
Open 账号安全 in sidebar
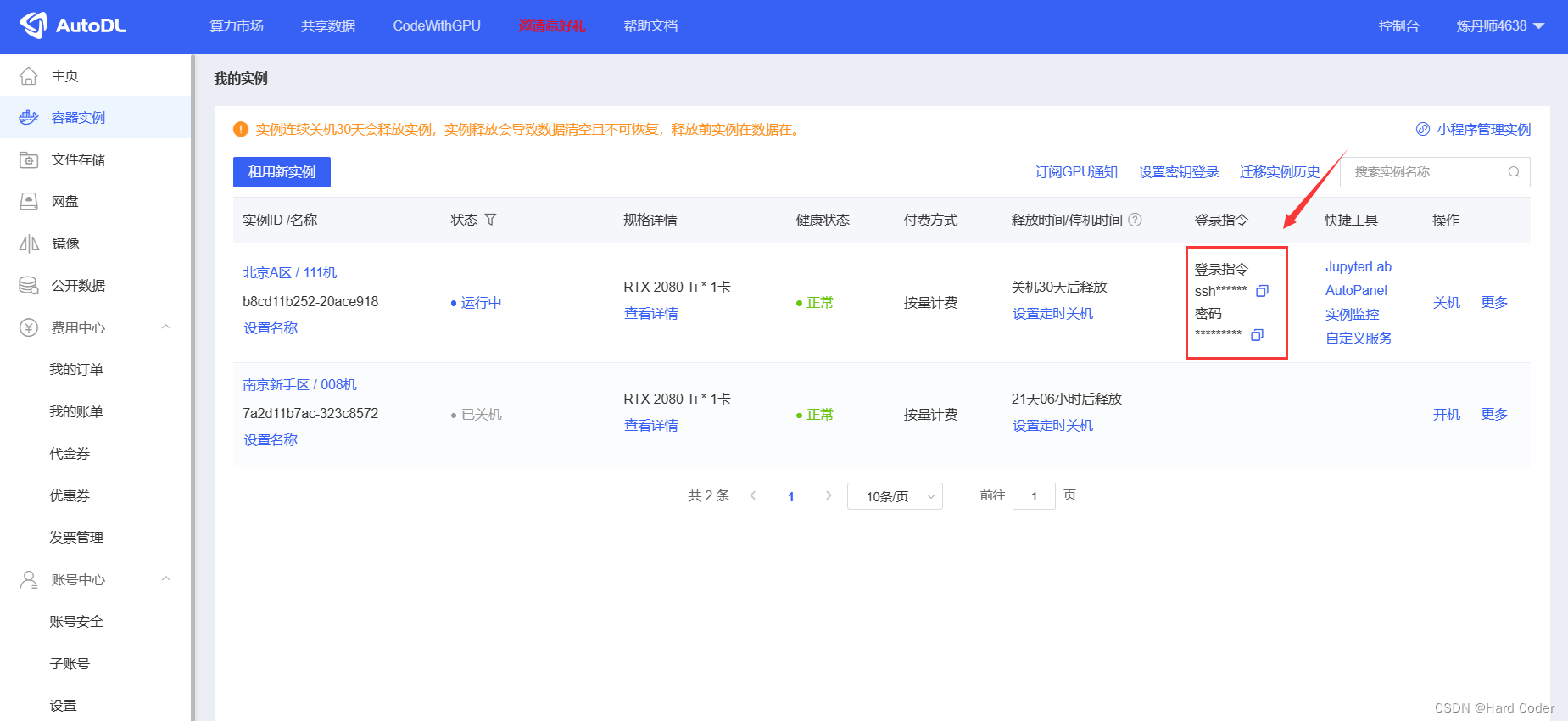pyautogui.click(x=76, y=622)
